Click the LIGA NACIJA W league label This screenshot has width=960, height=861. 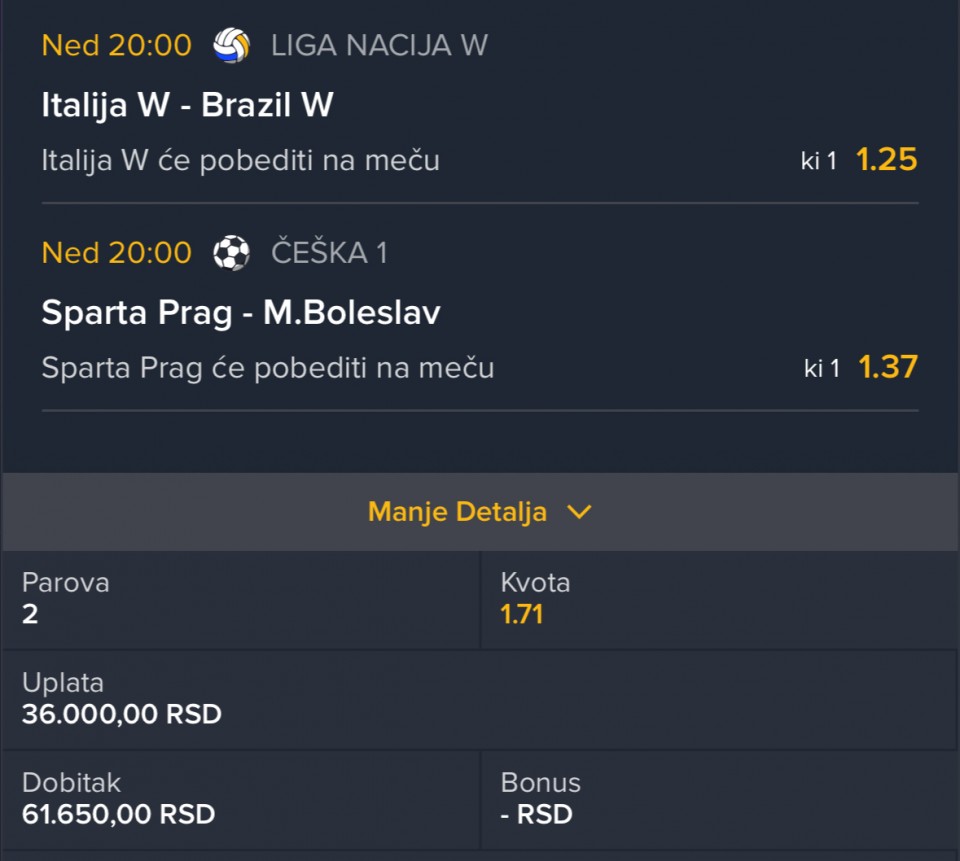click(380, 45)
